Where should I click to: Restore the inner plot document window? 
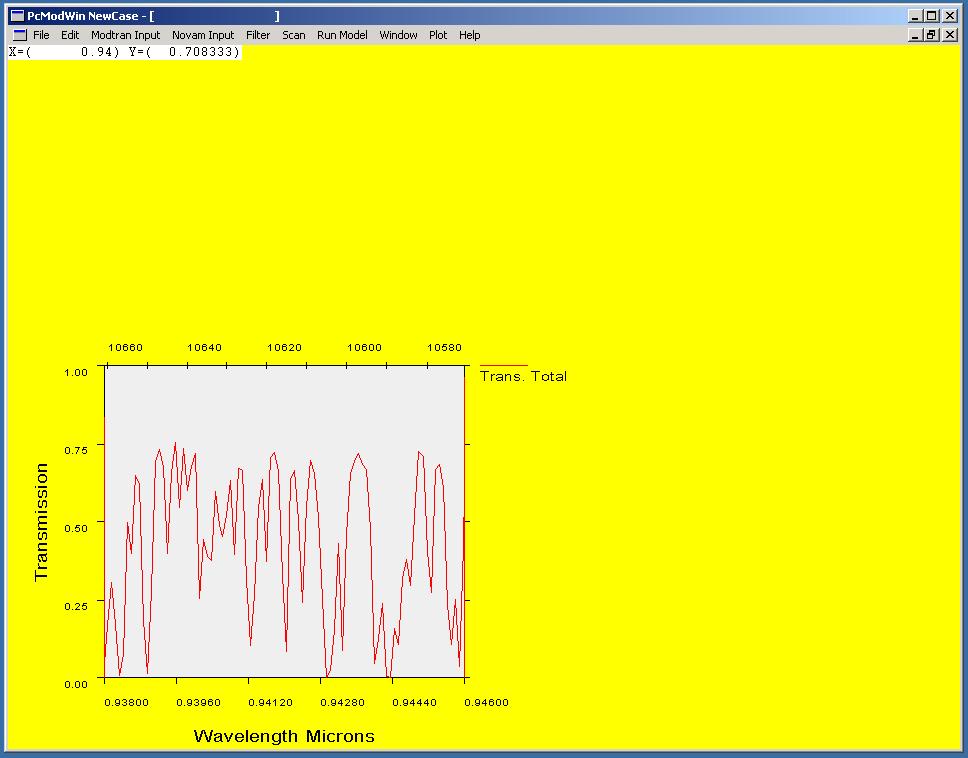coord(932,35)
